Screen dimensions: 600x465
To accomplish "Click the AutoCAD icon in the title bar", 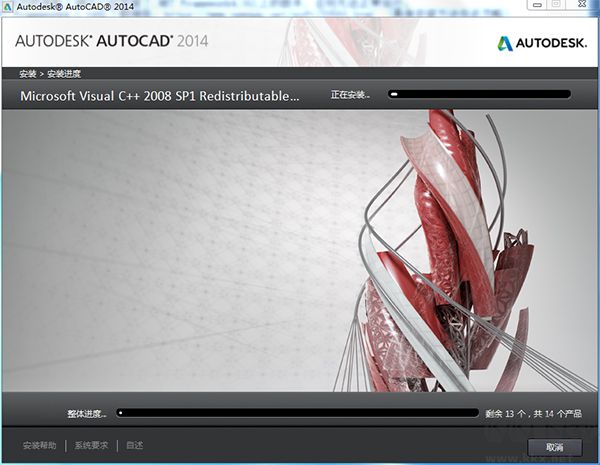I will 8,7.
